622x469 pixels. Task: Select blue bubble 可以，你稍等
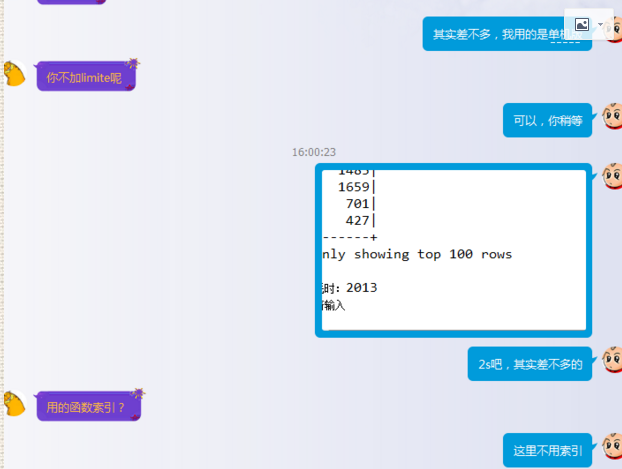click(x=547, y=120)
